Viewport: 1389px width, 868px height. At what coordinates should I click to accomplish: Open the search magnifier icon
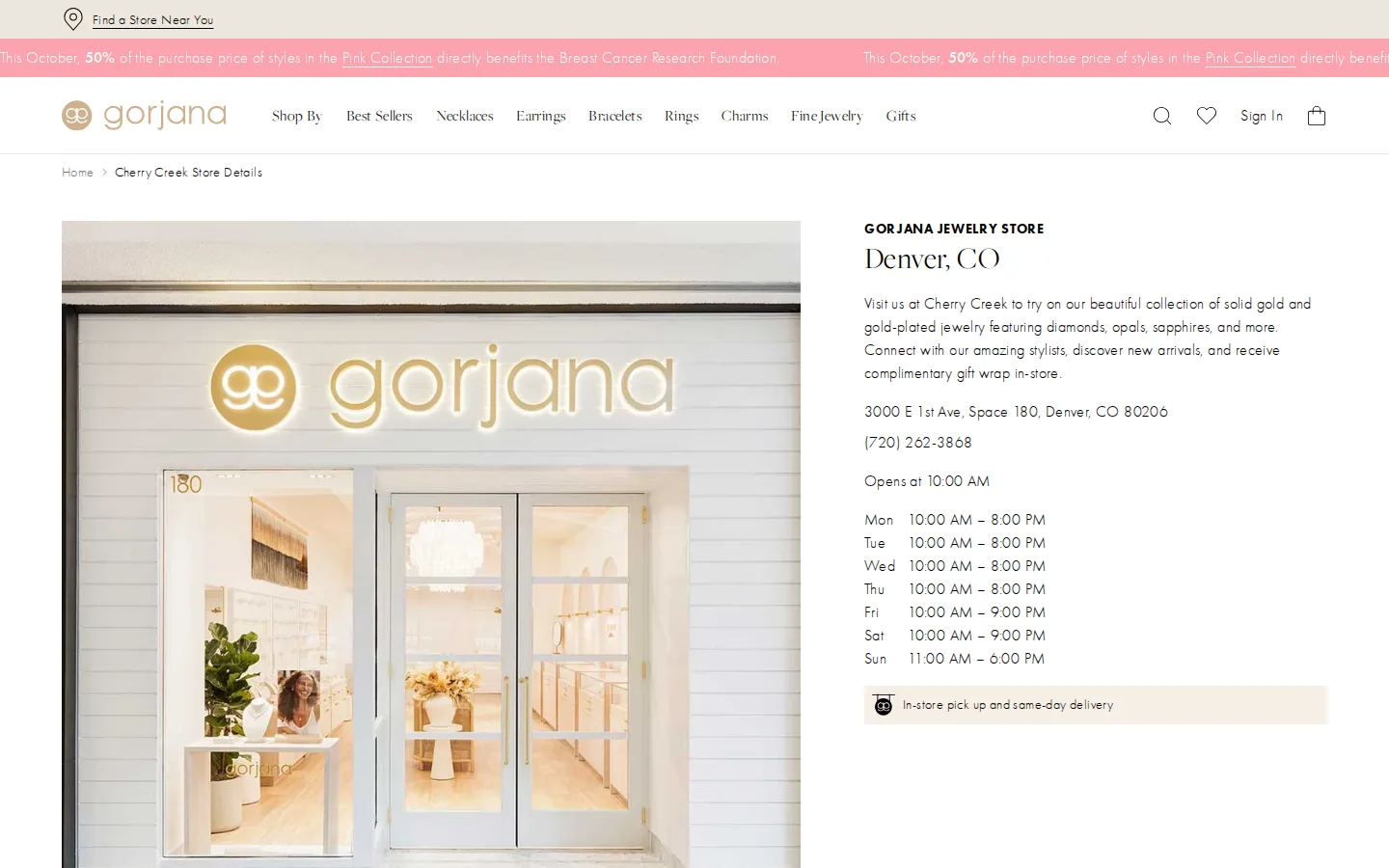[x=1162, y=116]
